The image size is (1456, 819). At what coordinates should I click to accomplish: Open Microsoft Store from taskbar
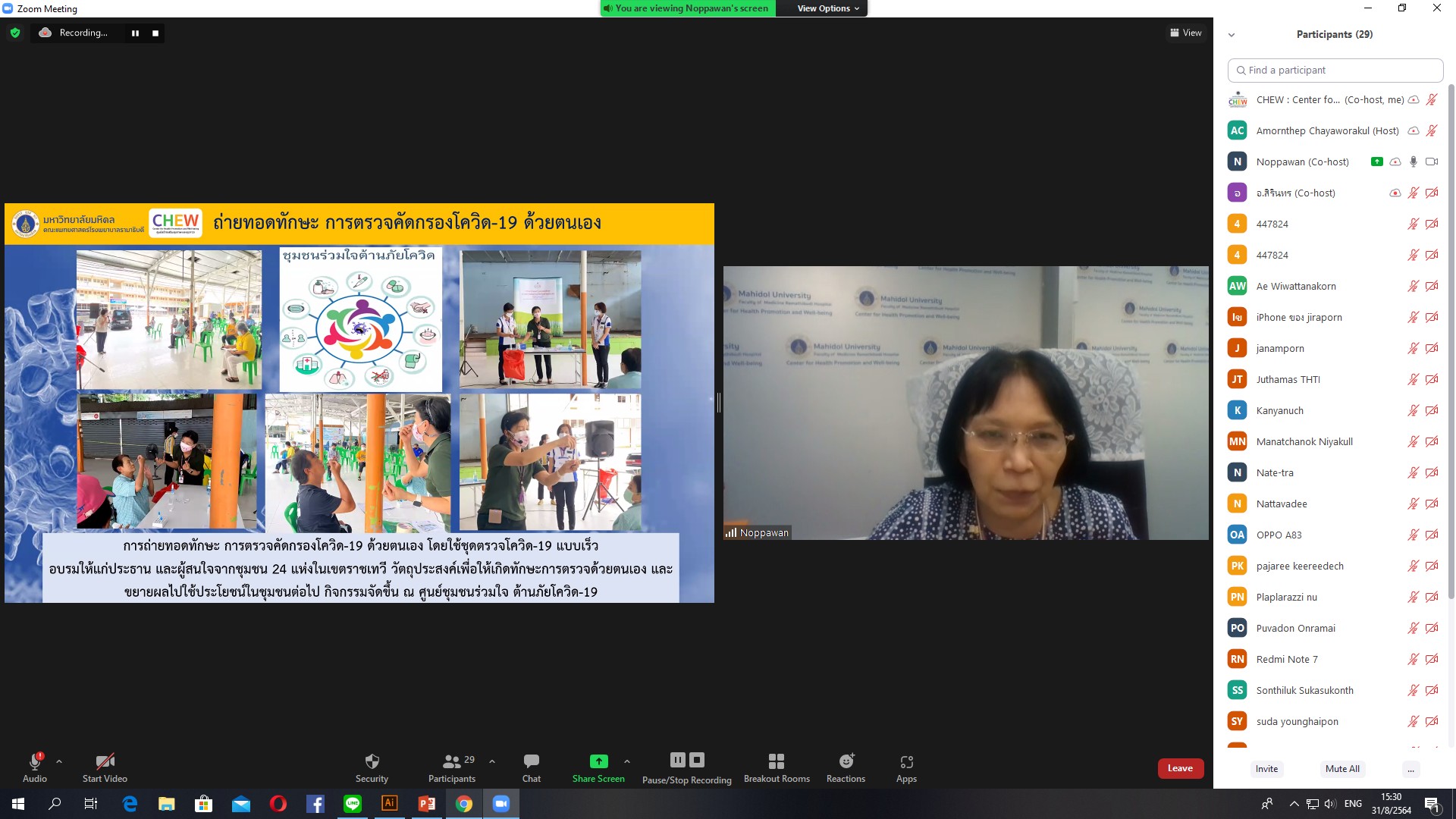pyautogui.click(x=203, y=804)
